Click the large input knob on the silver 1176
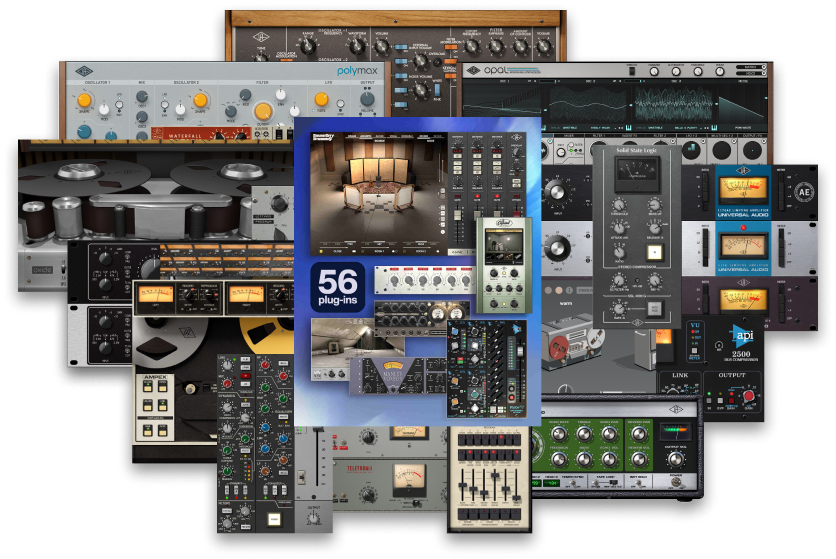Screen dimensions: 836x559 pyautogui.click(x=556, y=248)
